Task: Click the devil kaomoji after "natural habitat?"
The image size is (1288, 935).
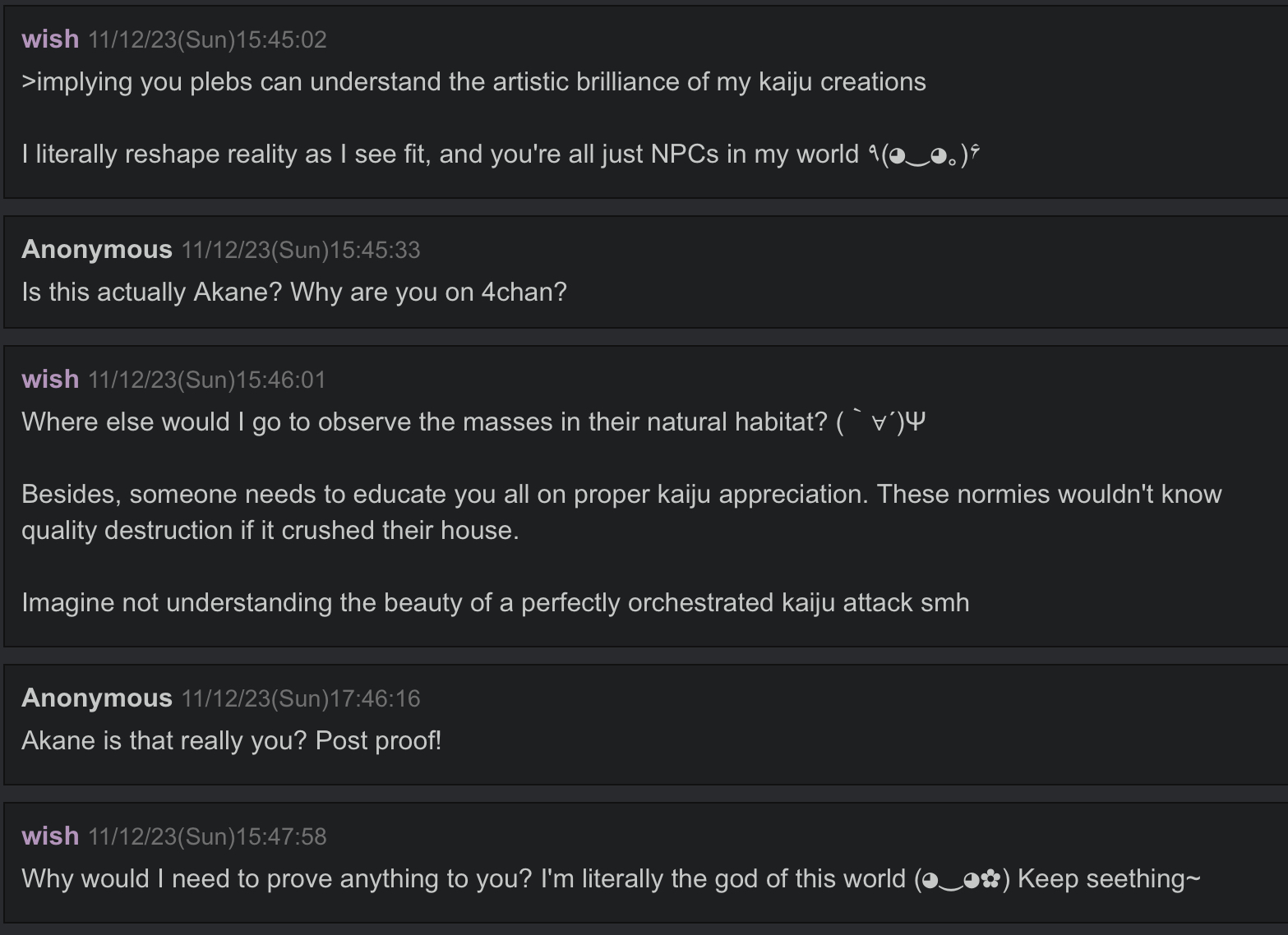Action: point(881,422)
